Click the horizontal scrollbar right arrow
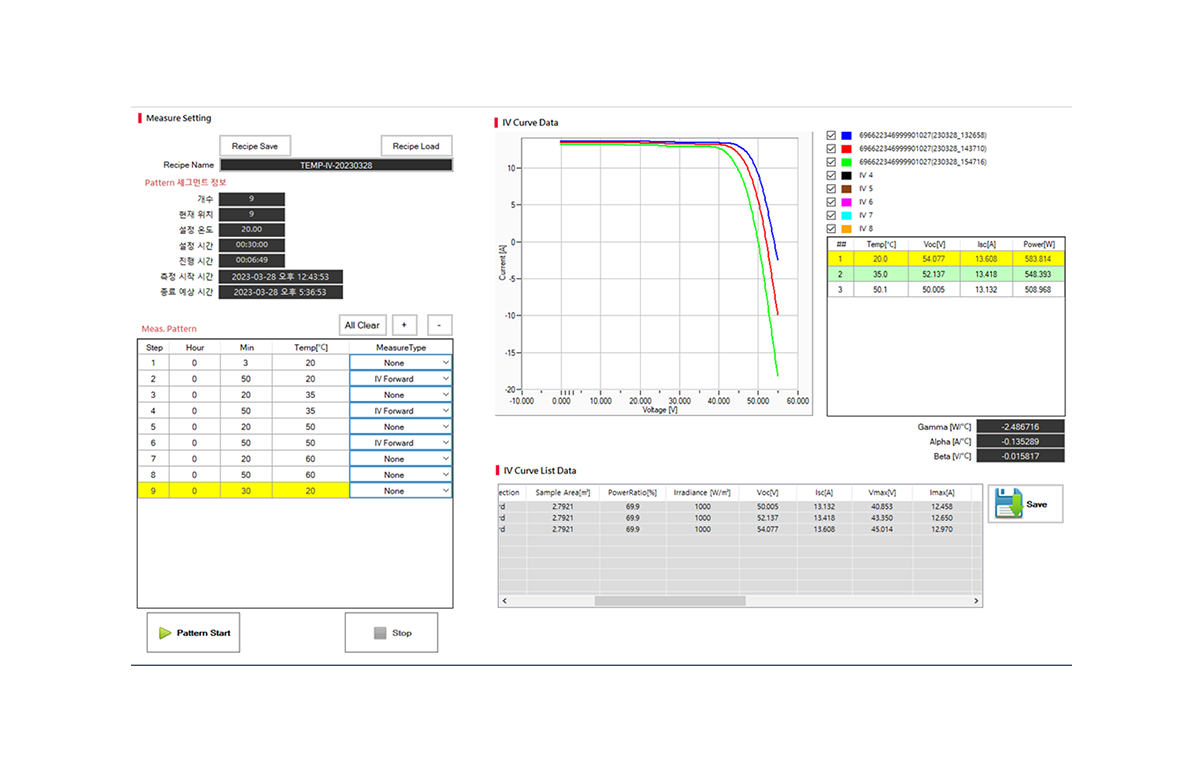Viewport: 1200px width, 766px height. [x=976, y=601]
